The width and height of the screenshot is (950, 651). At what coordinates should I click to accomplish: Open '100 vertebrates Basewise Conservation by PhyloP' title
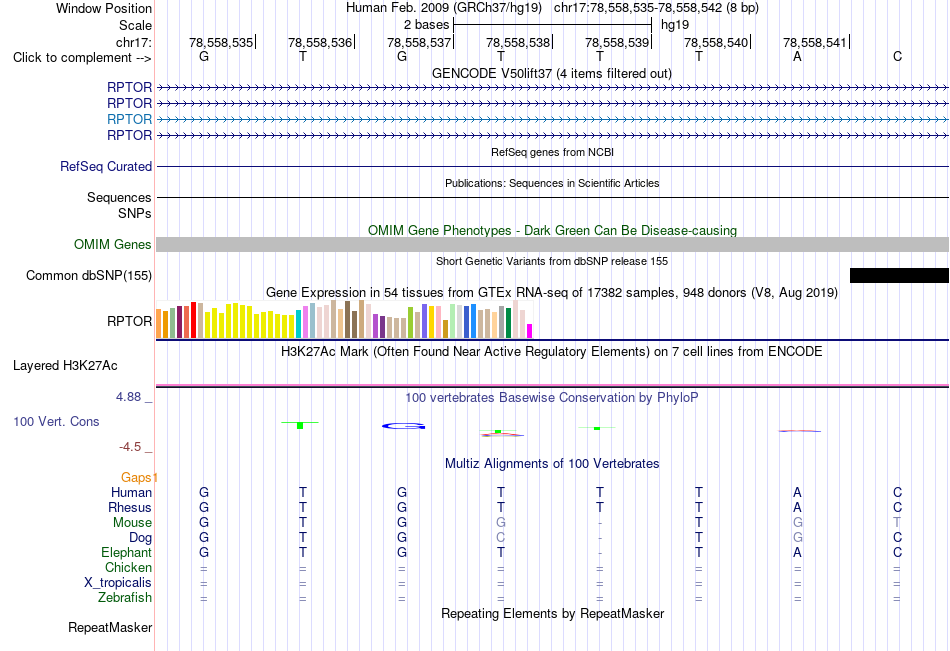click(551, 398)
